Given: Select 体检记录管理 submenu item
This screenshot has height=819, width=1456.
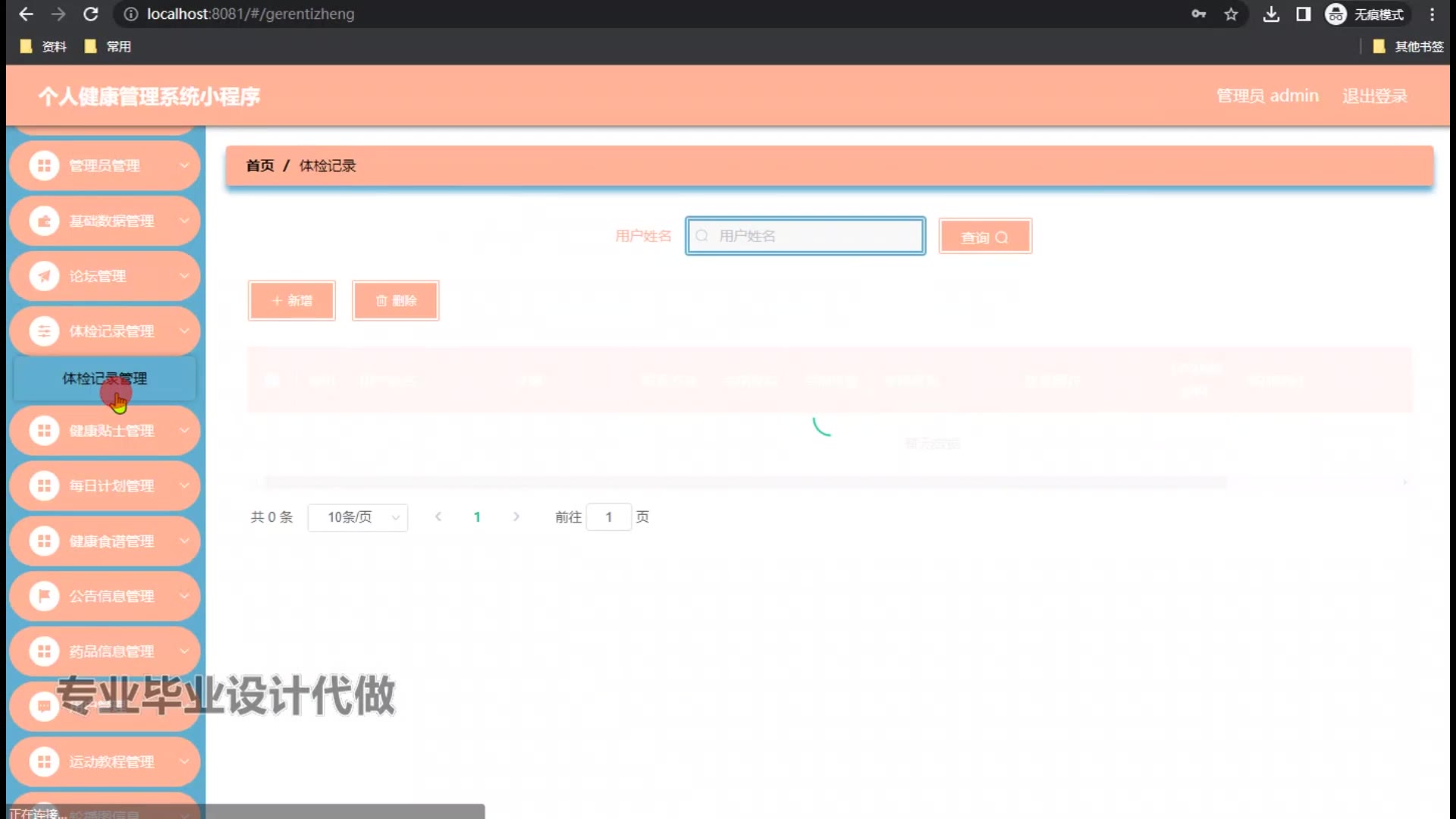Looking at the screenshot, I should pyautogui.click(x=105, y=378).
